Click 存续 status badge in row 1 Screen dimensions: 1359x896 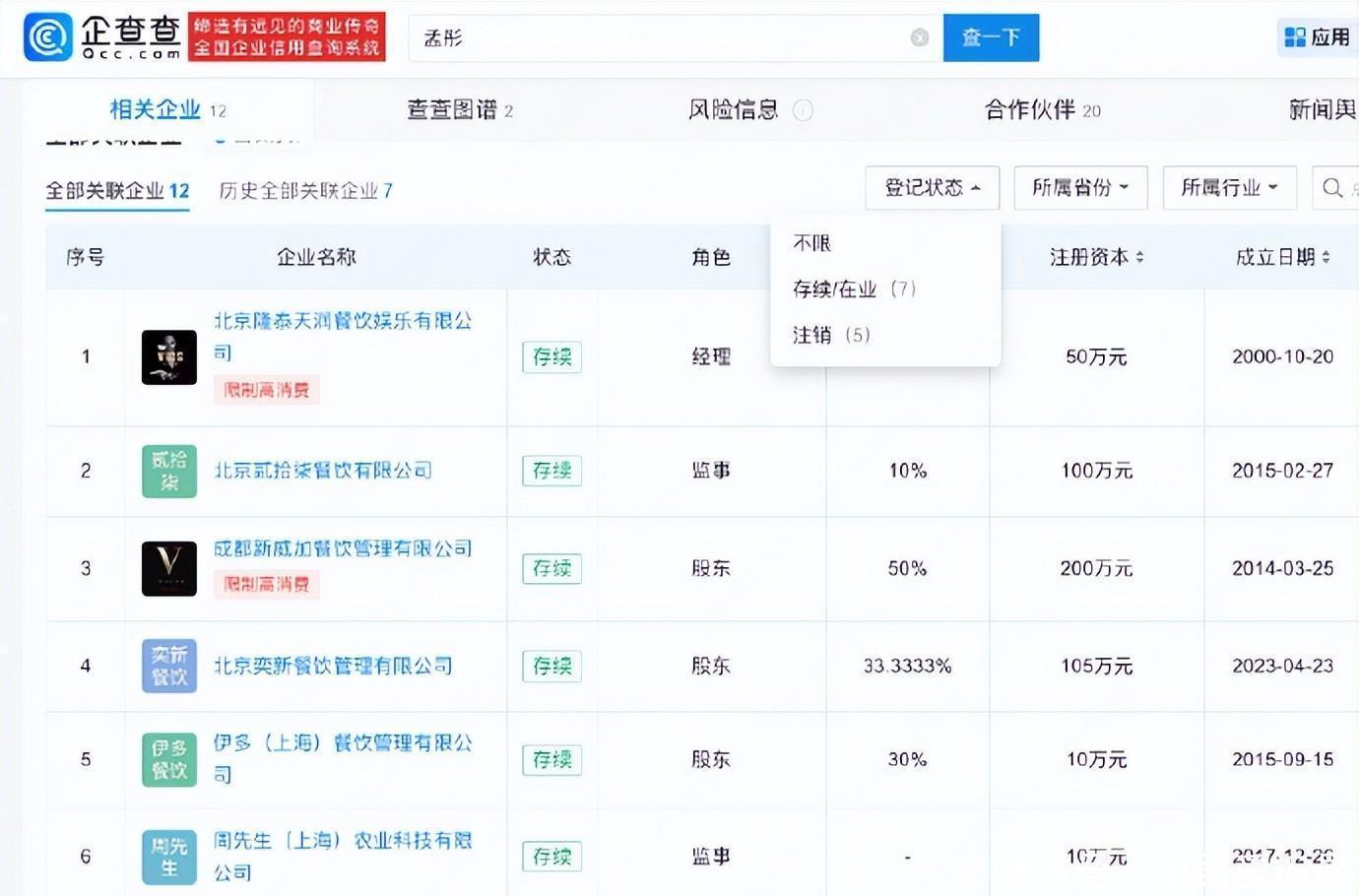click(551, 356)
